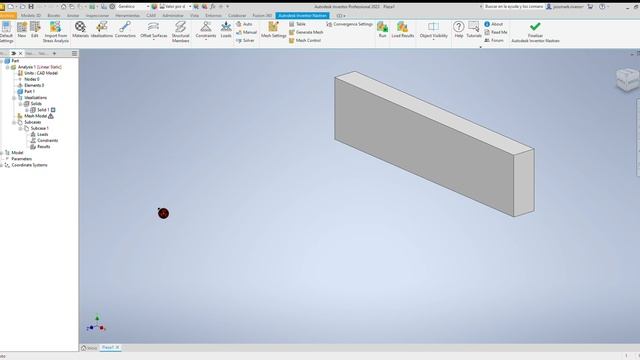Collapse the Idealizations tree node
Screen dimensions: 640x360
click(14, 98)
